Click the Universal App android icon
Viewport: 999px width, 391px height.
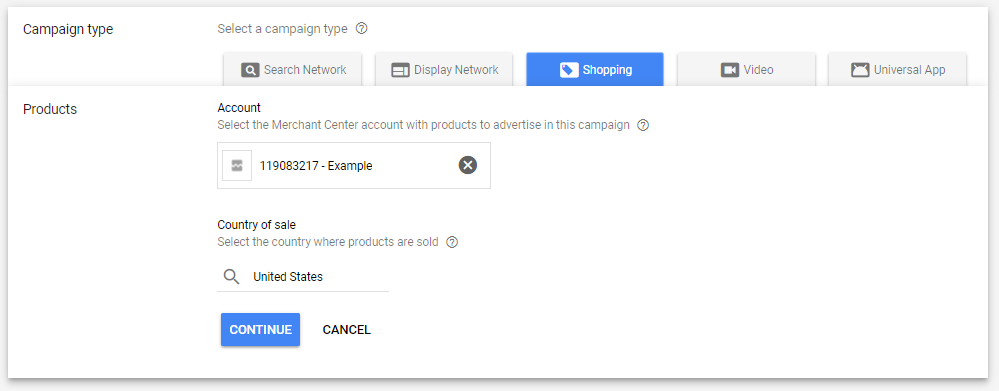pos(860,70)
